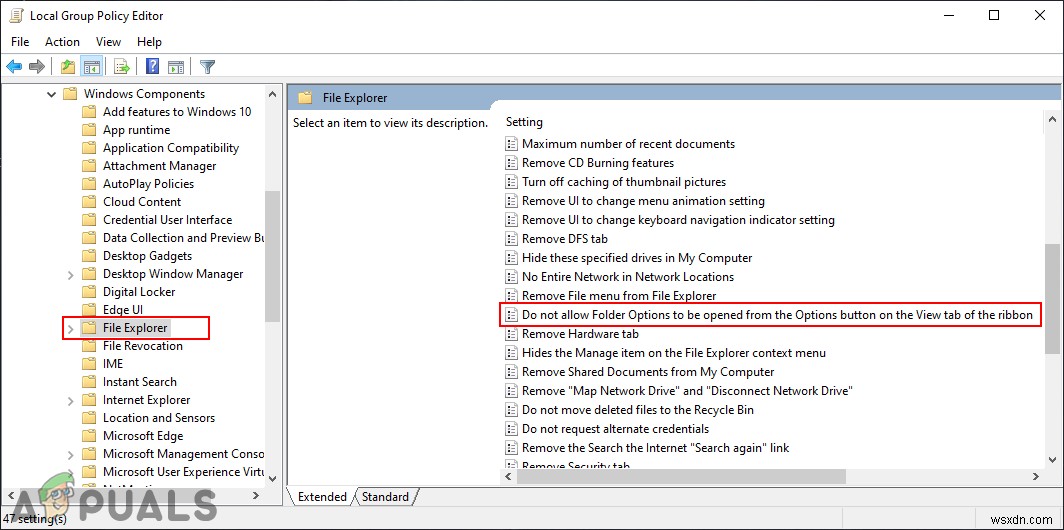Viewport: 1064px width, 530px height.
Task: Select the App runtime folder
Action: coord(136,130)
